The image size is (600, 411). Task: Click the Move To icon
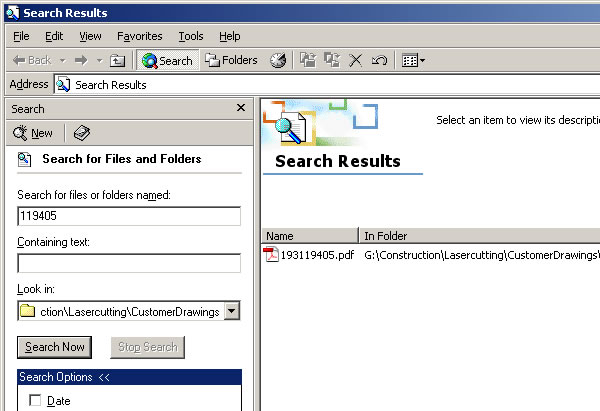pyautogui.click(x=308, y=60)
